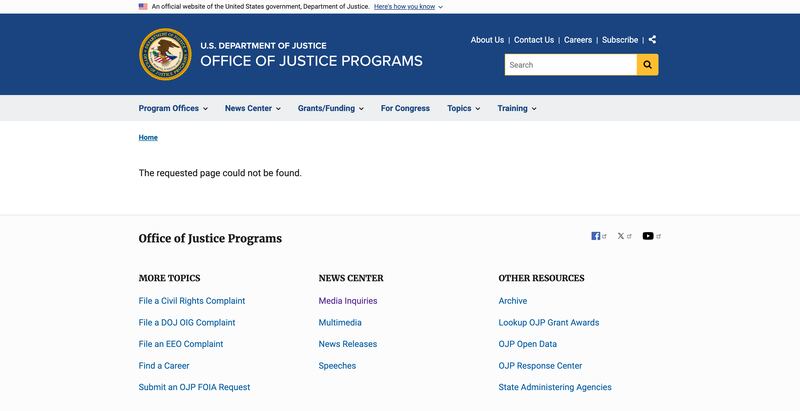Expand the "Here's how you know" banner
The width and height of the screenshot is (800, 411).
tap(408, 6)
